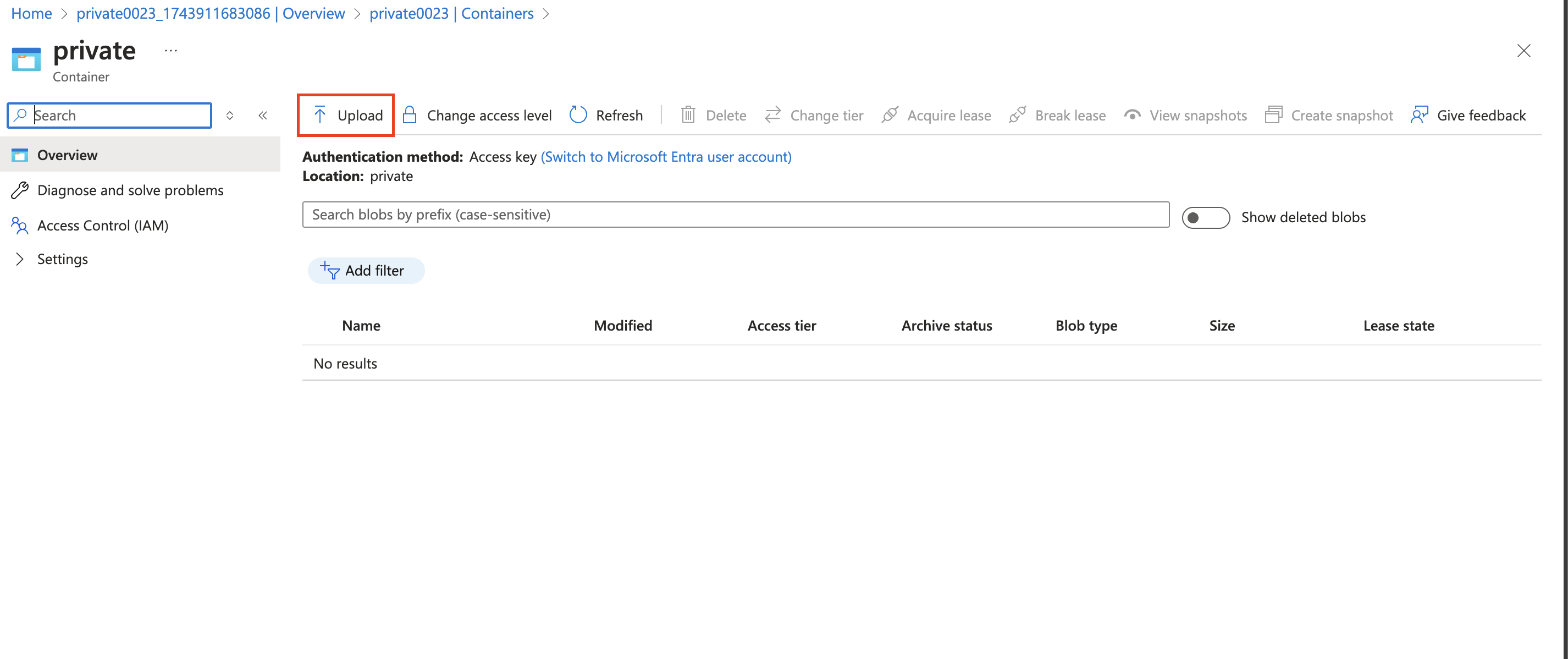Screen dimensions: 1568x659
Task: Click the Give feedback person icon
Action: pyautogui.click(x=1419, y=115)
